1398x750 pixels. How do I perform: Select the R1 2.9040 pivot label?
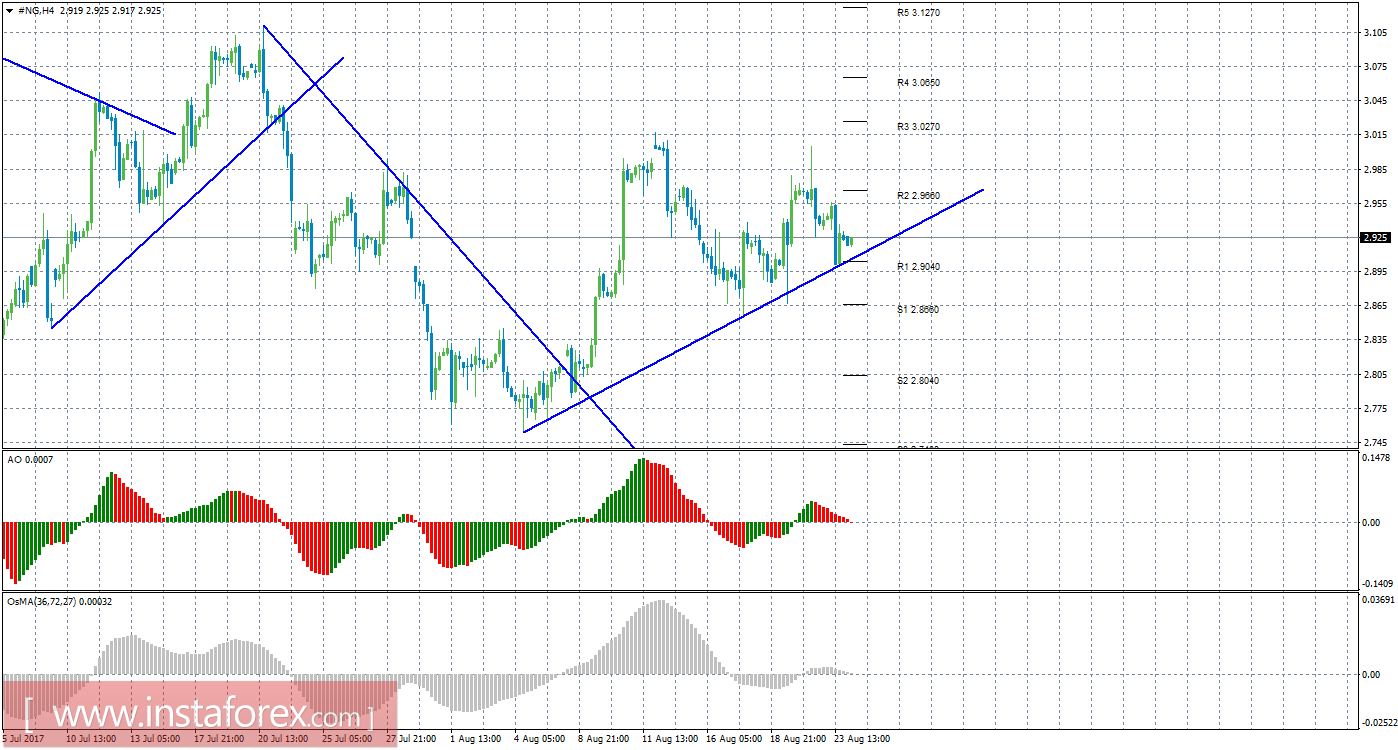(918, 267)
